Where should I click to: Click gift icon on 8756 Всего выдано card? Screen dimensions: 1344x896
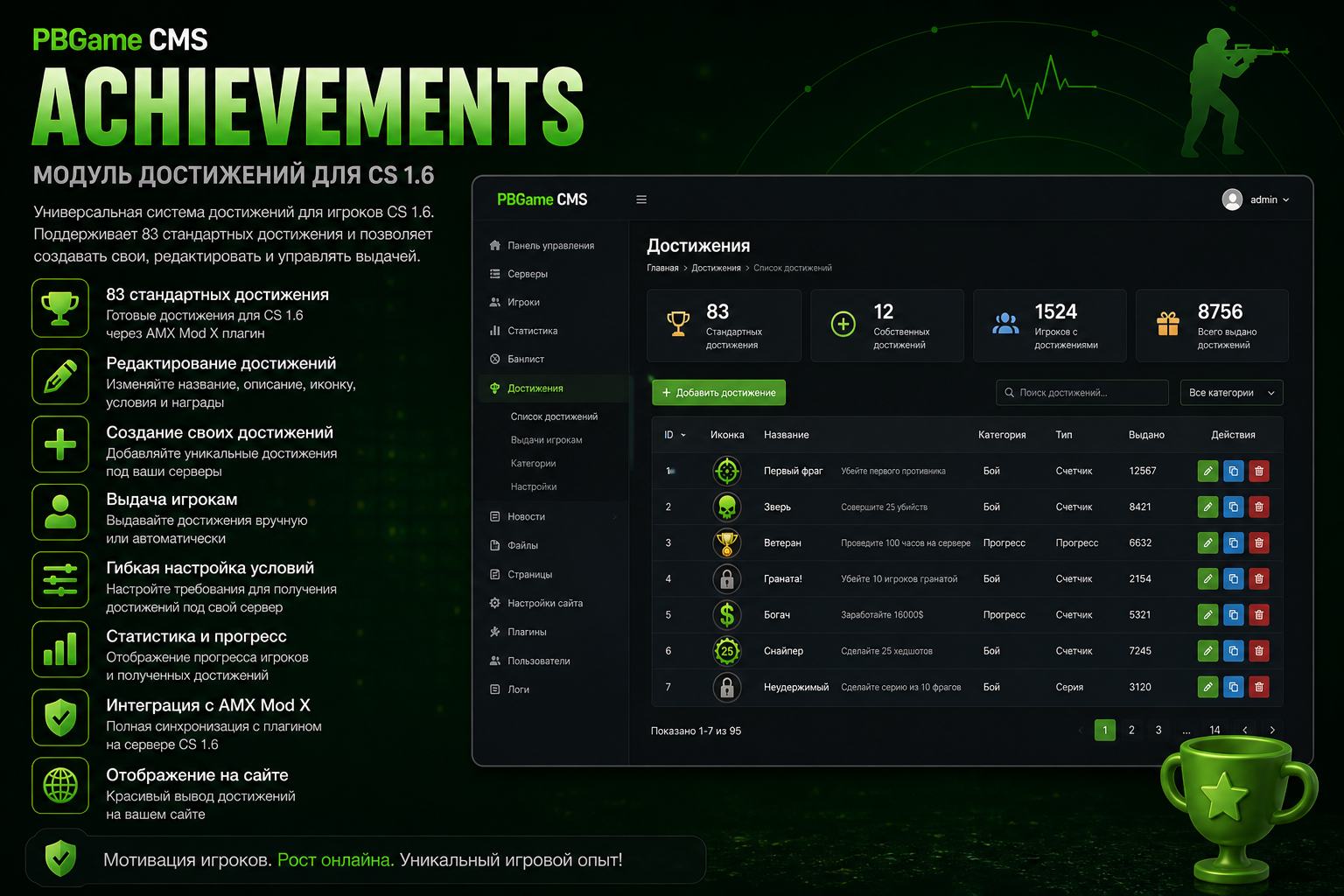(x=1168, y=324)
